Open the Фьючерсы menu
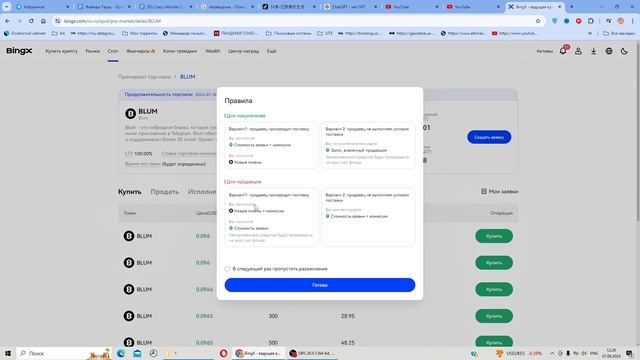Screen dimensions: 640x360 141,51
